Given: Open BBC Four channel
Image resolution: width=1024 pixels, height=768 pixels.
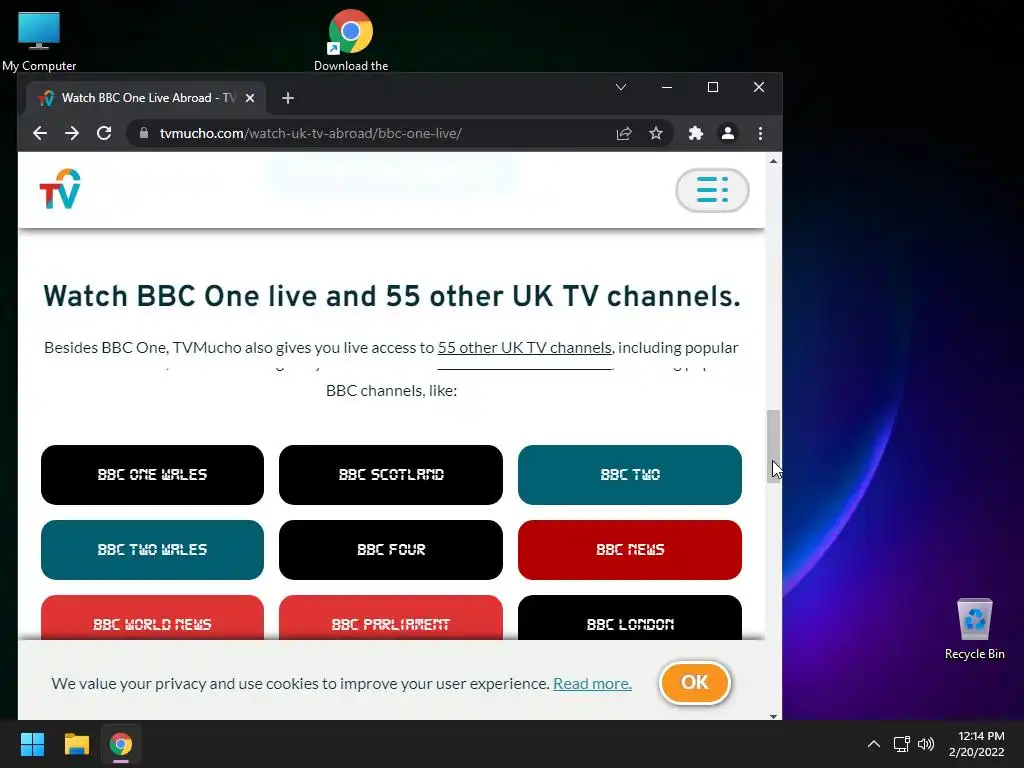Looking at the screenshot, I should (x=391, y=550).
